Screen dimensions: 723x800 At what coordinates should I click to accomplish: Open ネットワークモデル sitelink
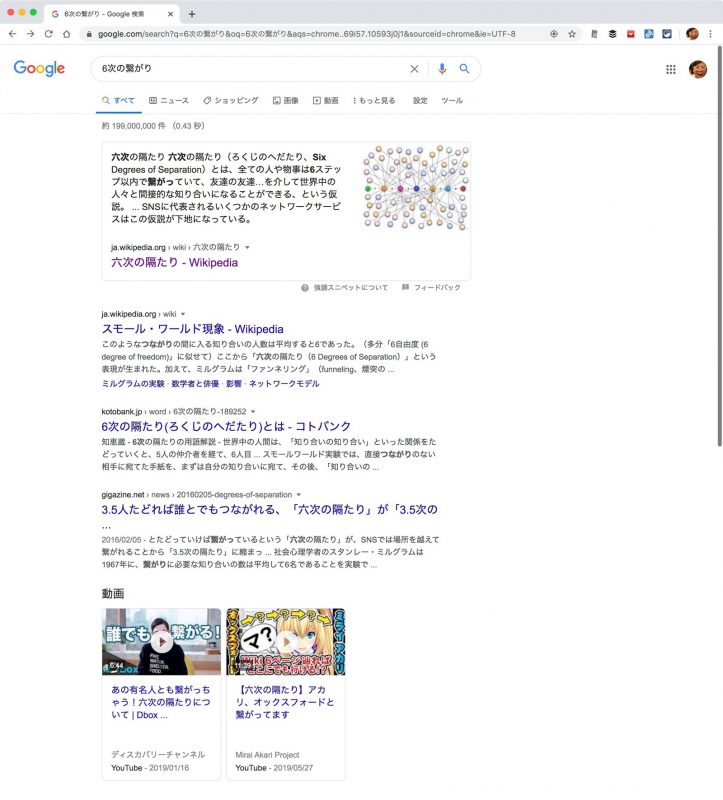pyautogui.click(x=284, y=384)
